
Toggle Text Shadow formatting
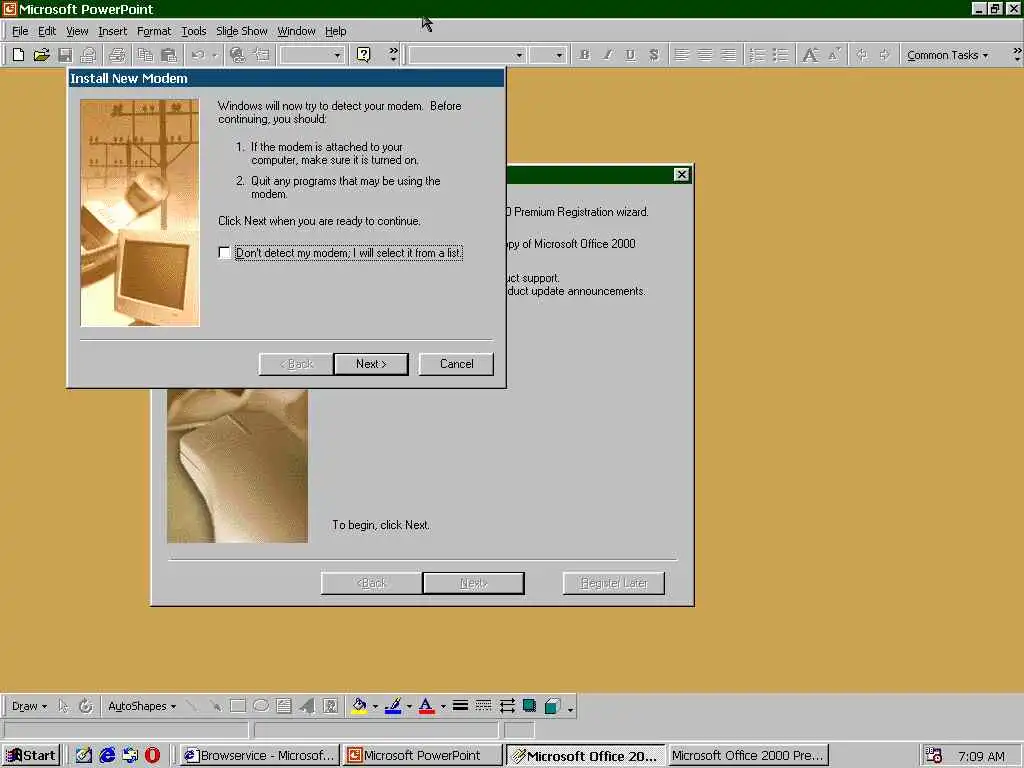[x=654, y=55]
